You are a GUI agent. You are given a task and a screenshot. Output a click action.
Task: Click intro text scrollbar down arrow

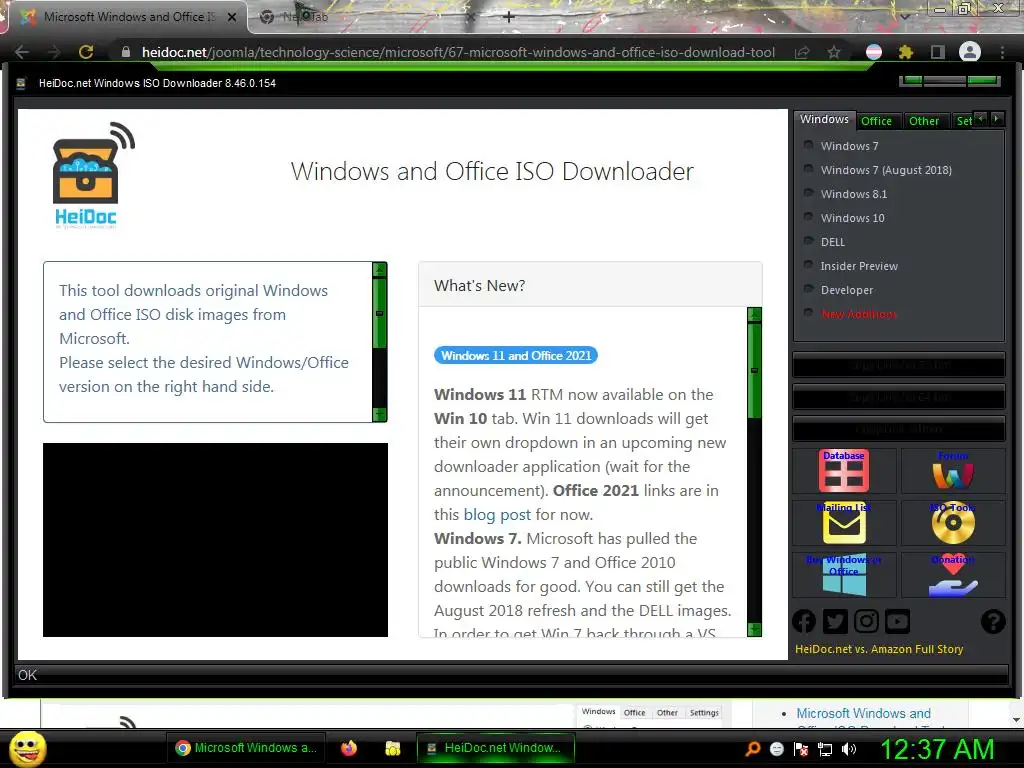click(379, 414)
